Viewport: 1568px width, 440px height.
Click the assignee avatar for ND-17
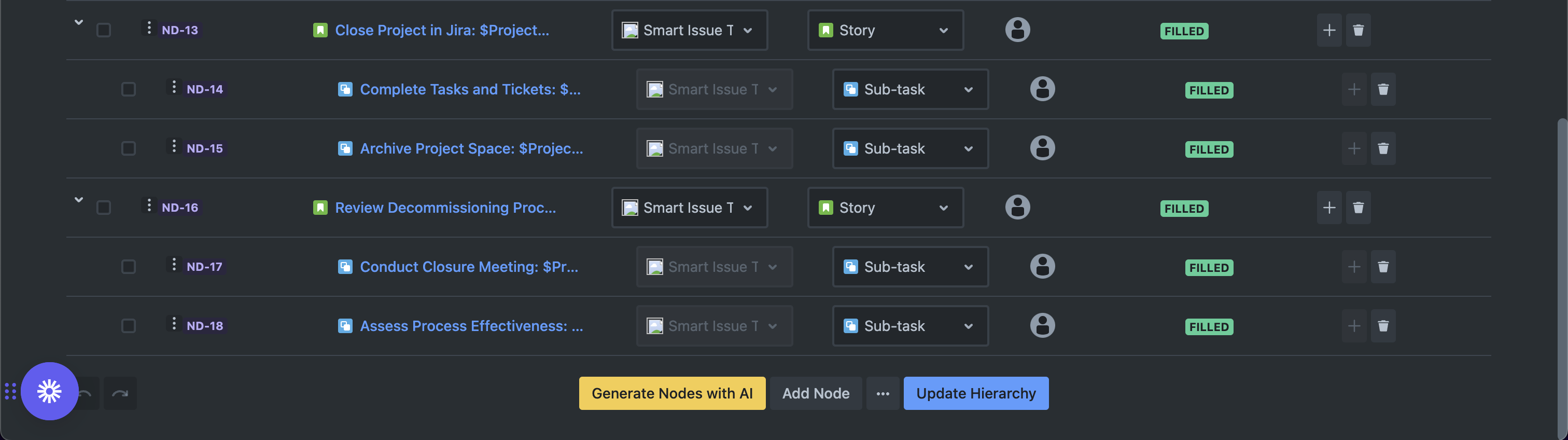(x=1042, y=266)
